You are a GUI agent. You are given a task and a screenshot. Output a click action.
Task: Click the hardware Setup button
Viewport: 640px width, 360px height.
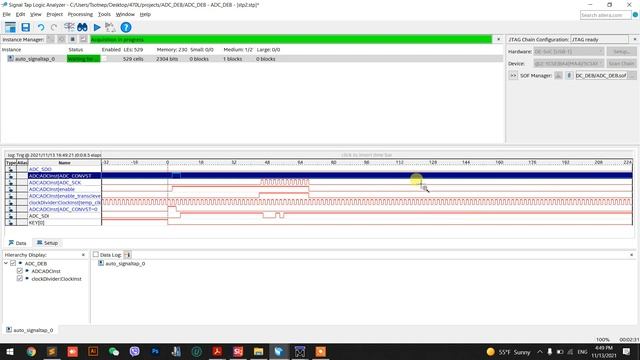coord(621,52)
